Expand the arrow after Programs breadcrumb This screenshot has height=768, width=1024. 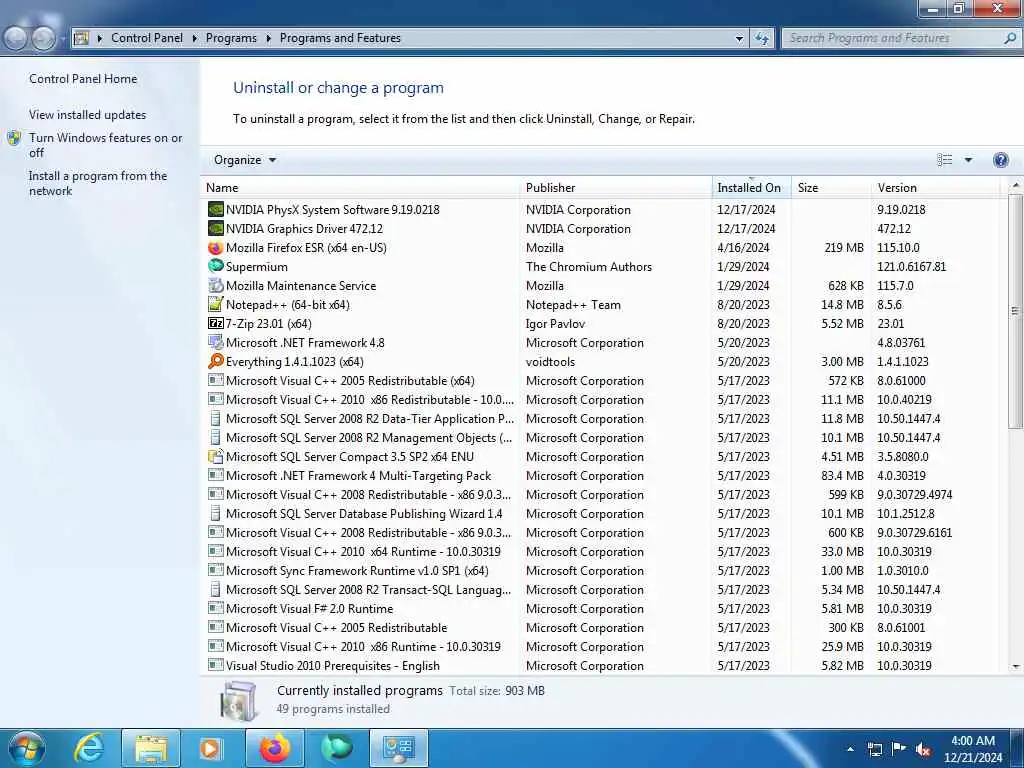pos(268,39)
